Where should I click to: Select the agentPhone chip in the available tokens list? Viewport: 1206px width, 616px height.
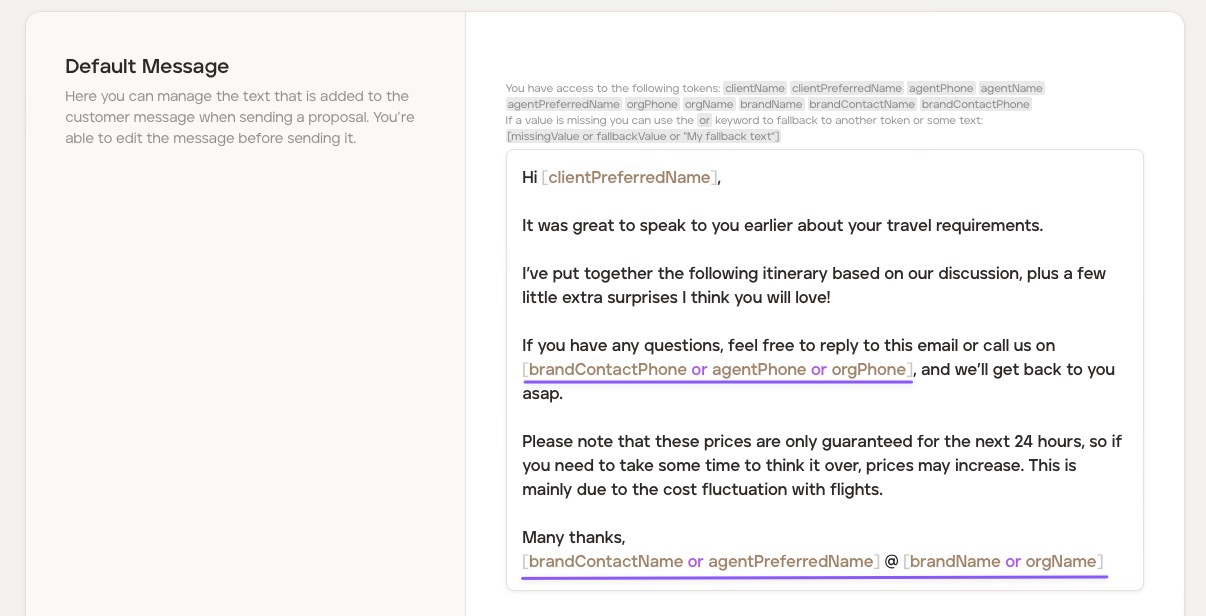(x=941, y=88)
